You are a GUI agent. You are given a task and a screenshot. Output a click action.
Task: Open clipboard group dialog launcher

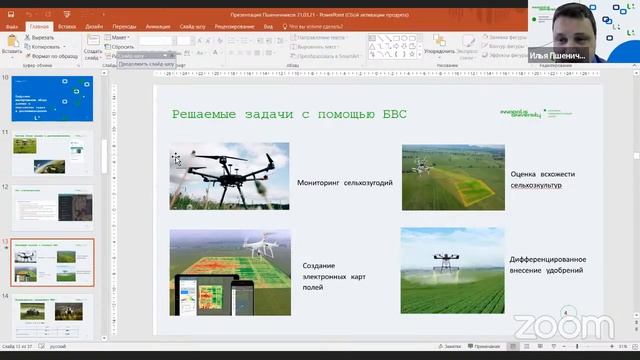tap(78, 66)
